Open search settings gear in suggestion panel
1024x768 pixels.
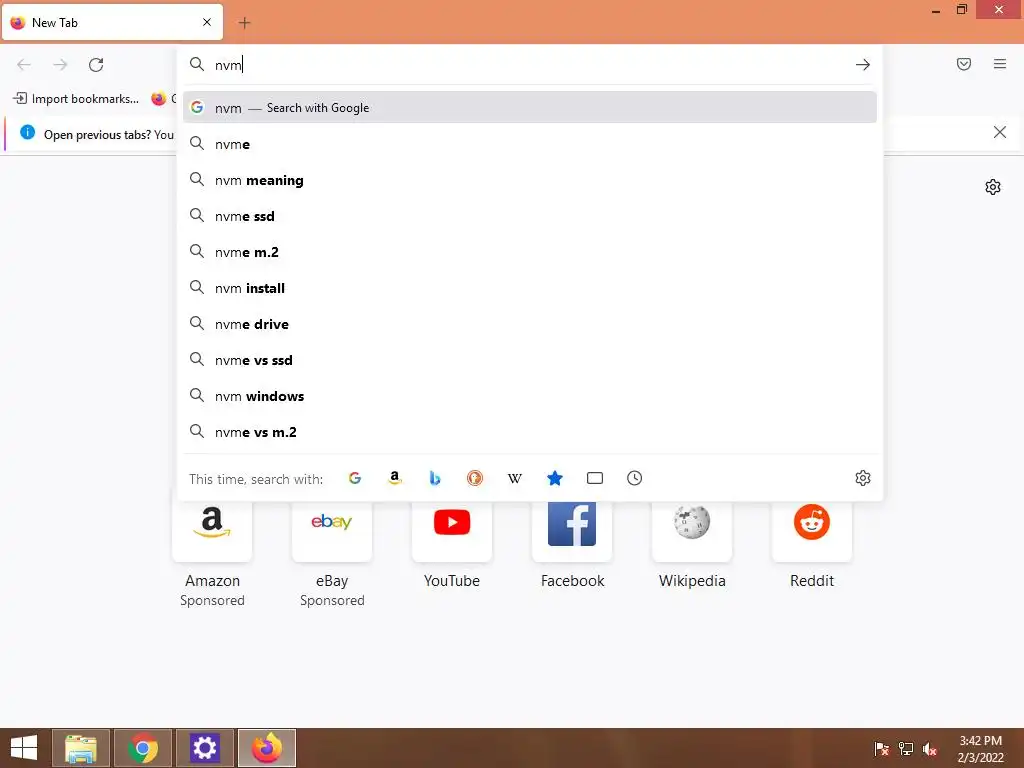(x=863, y=478)
